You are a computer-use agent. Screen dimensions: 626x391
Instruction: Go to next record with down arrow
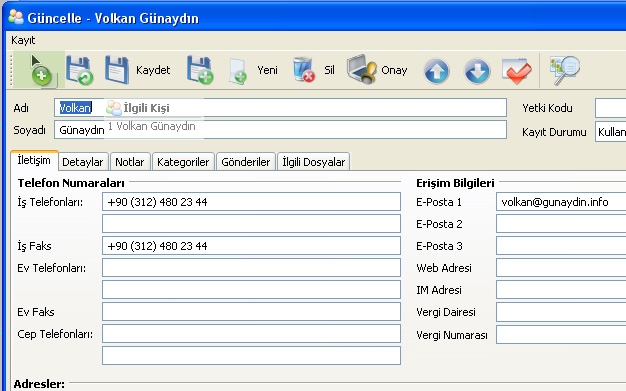click(477, 71)
